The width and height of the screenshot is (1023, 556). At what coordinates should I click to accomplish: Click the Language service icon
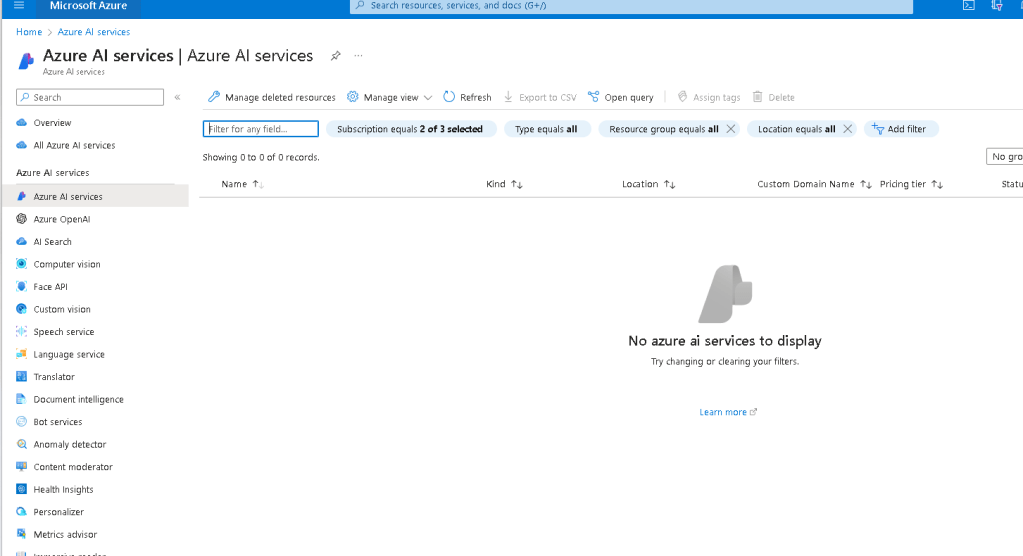(x=22, y=354)
